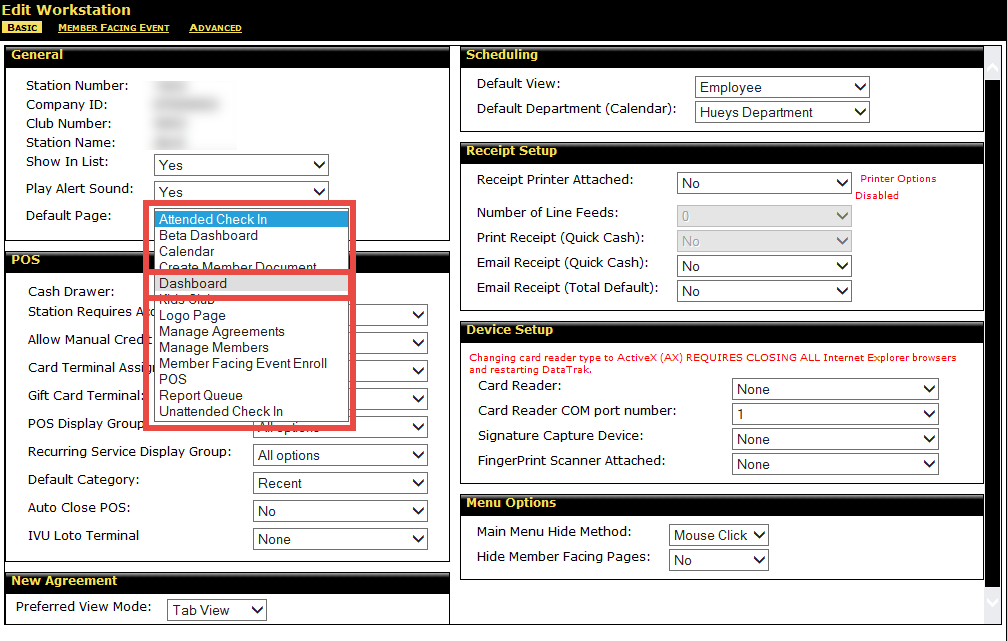Choose Dashboard from the Default Page list
This screenshot has height=641, width=1007.
(x=193, y=284)
